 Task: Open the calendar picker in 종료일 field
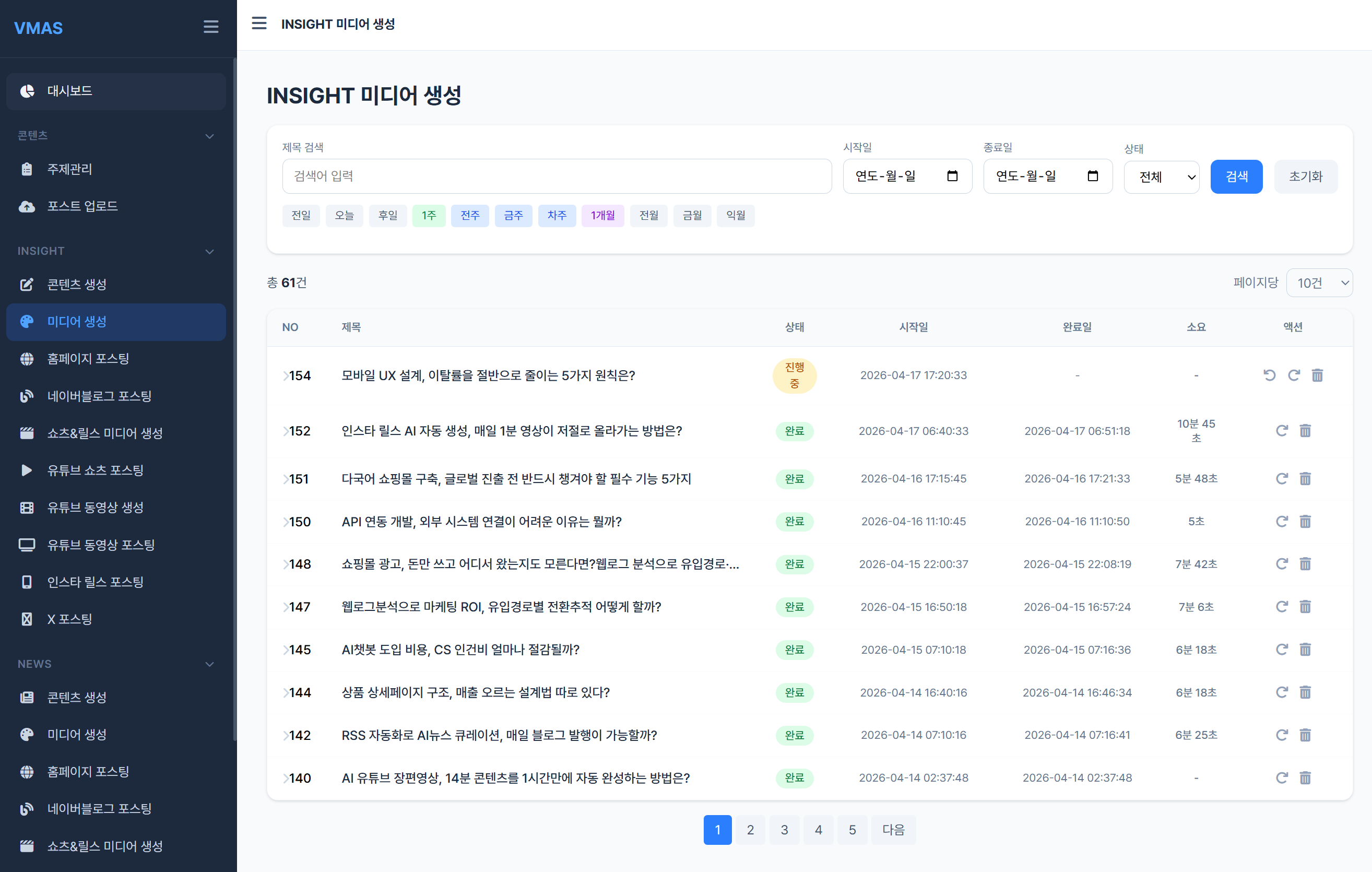coord(1092,176)
